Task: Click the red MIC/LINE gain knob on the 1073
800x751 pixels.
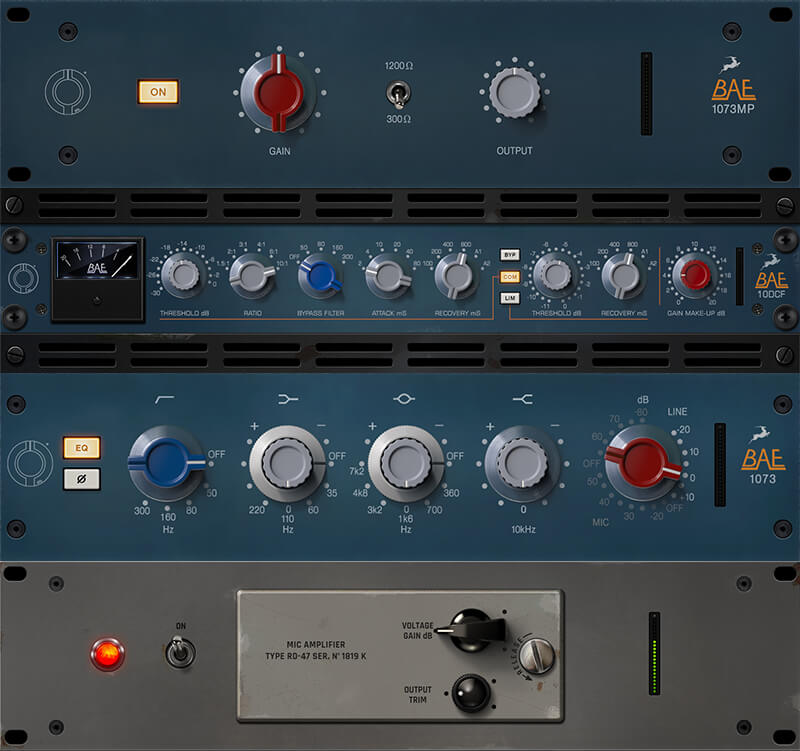Action: (643, 463)
